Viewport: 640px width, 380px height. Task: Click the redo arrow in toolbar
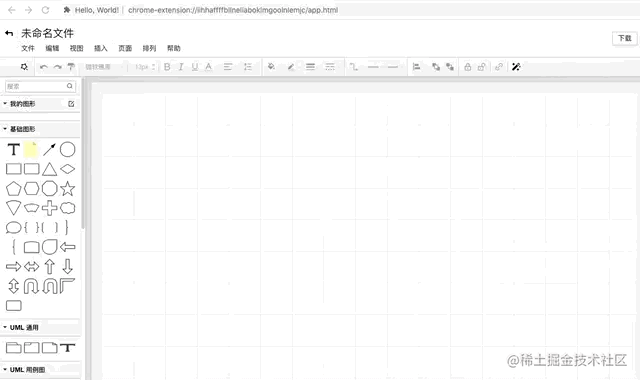tap(58, 67)
